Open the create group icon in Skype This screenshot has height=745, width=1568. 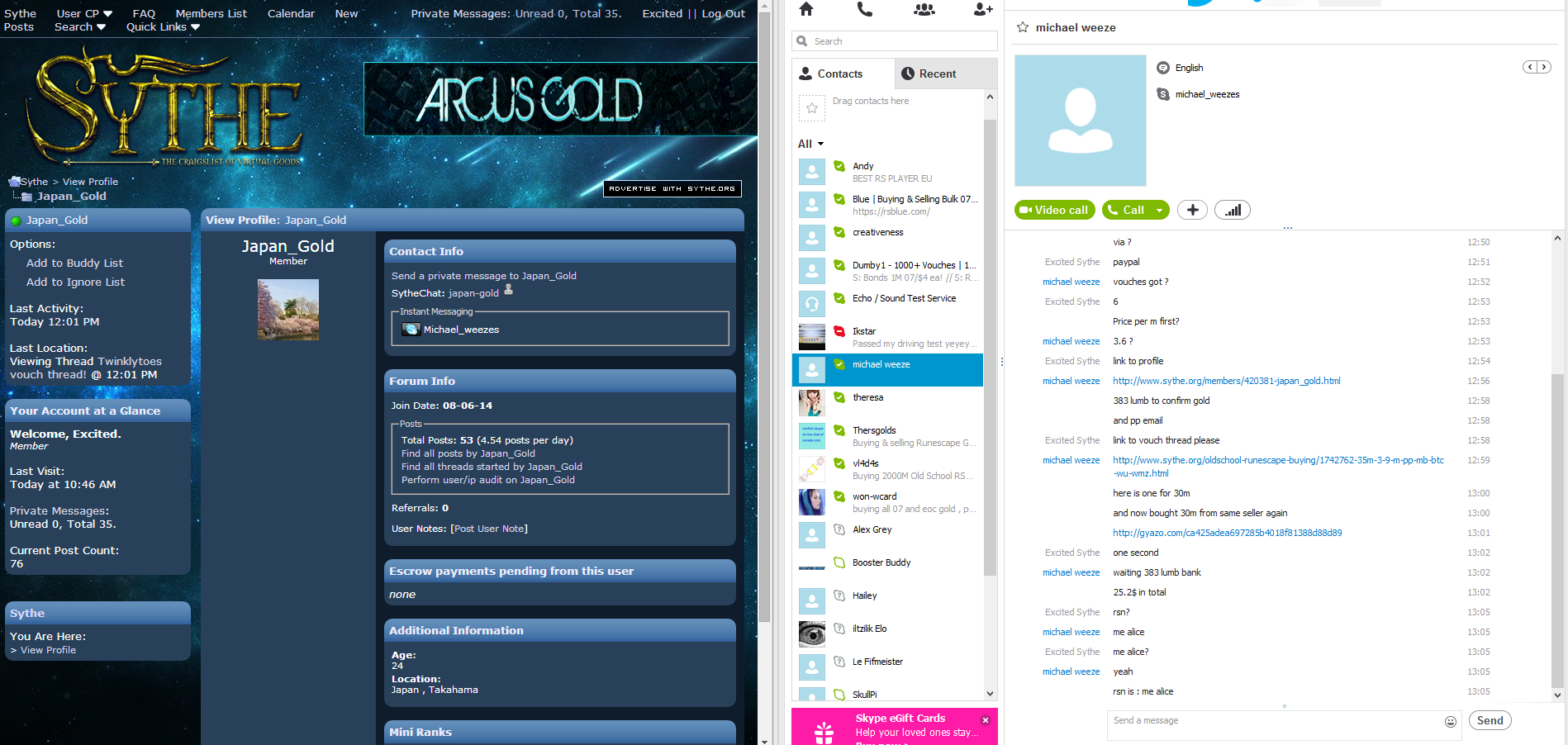tap(924, 9)
